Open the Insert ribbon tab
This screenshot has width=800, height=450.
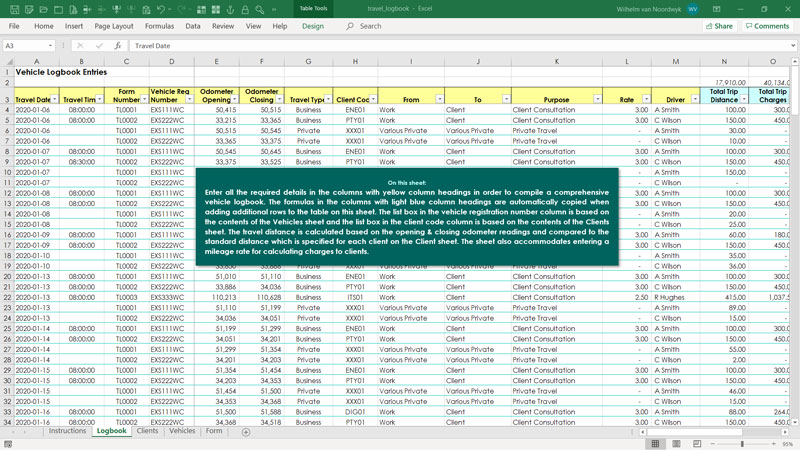click(73, 26)
